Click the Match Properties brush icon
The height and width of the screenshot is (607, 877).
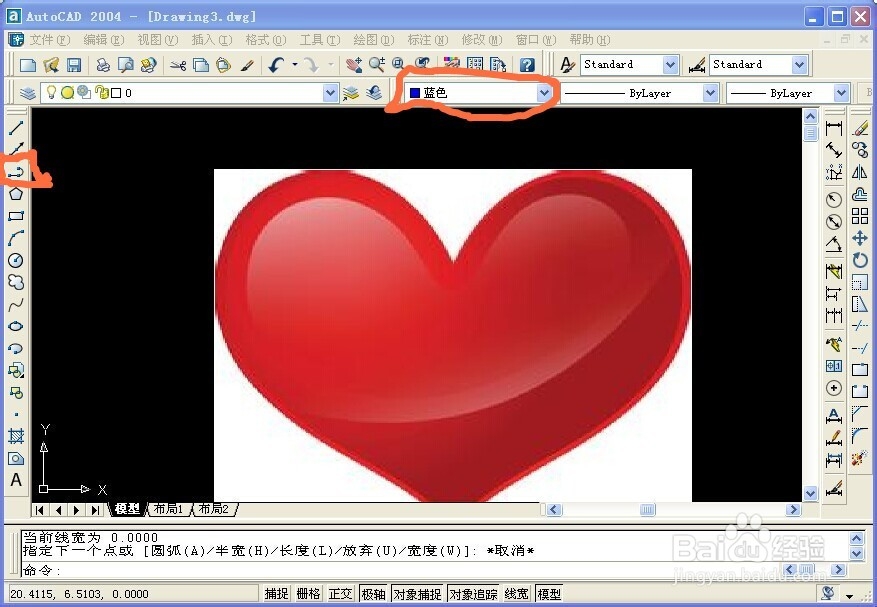click(x=249, y=64)
